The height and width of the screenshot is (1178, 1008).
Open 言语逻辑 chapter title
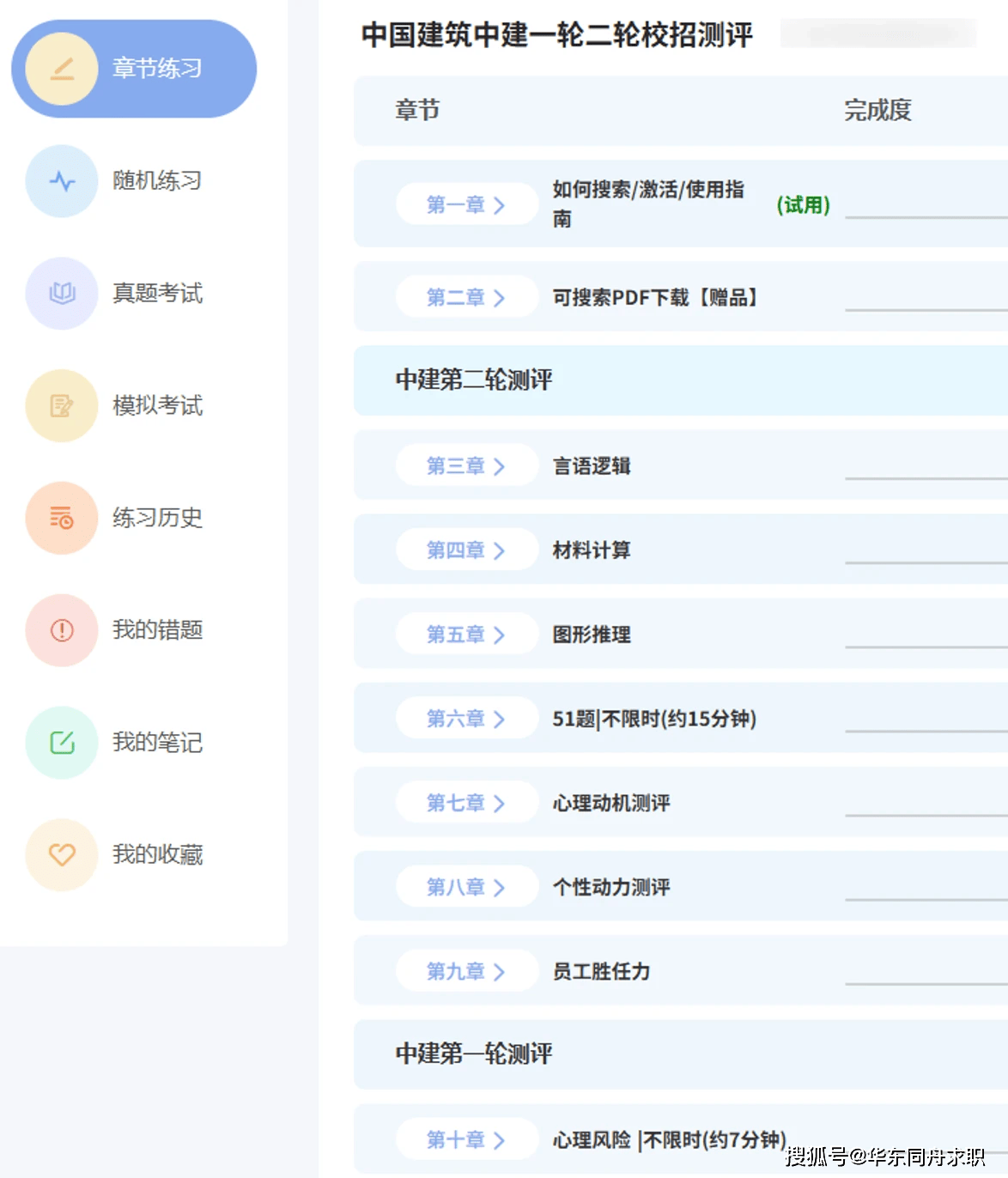592,466
